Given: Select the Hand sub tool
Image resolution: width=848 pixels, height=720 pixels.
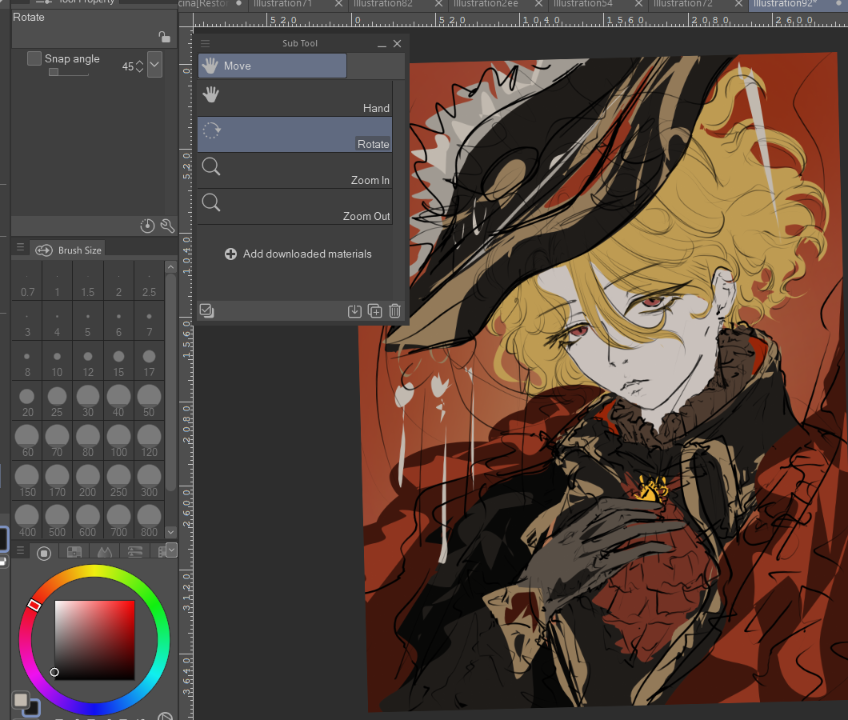Looking at the screenshot, I should (295, 98).
